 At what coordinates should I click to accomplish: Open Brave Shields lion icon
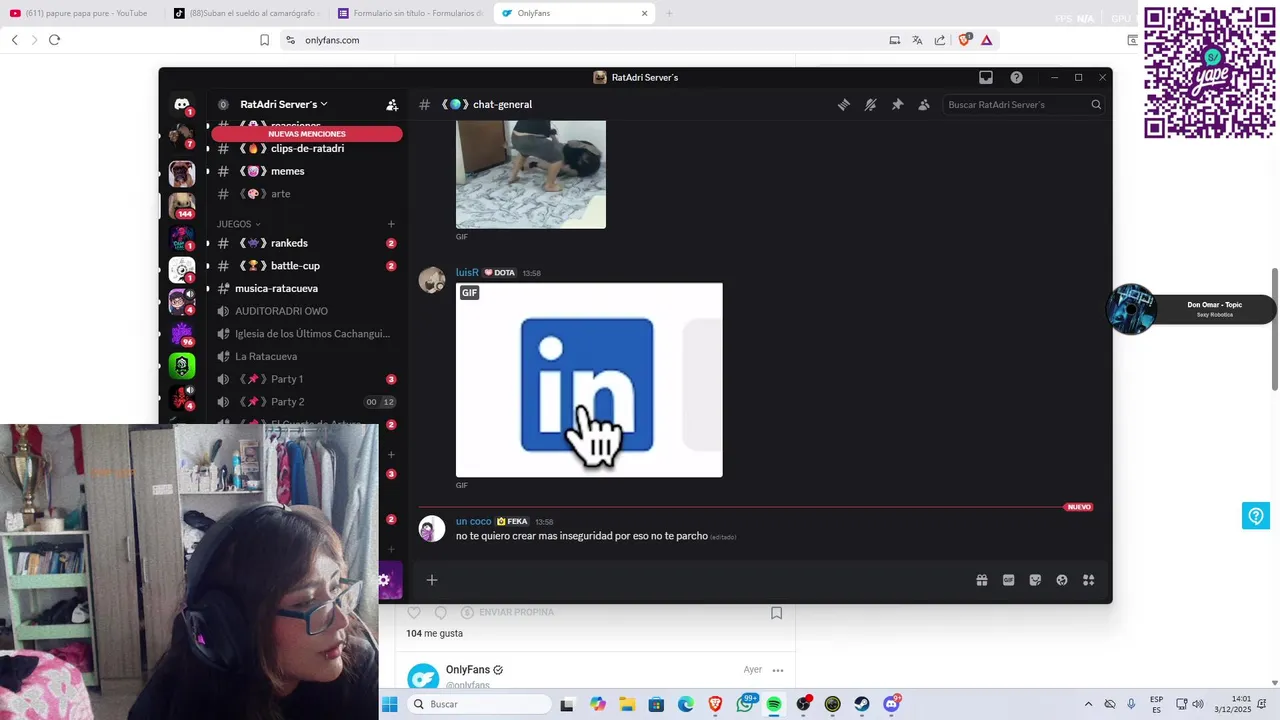coord(964,40)
